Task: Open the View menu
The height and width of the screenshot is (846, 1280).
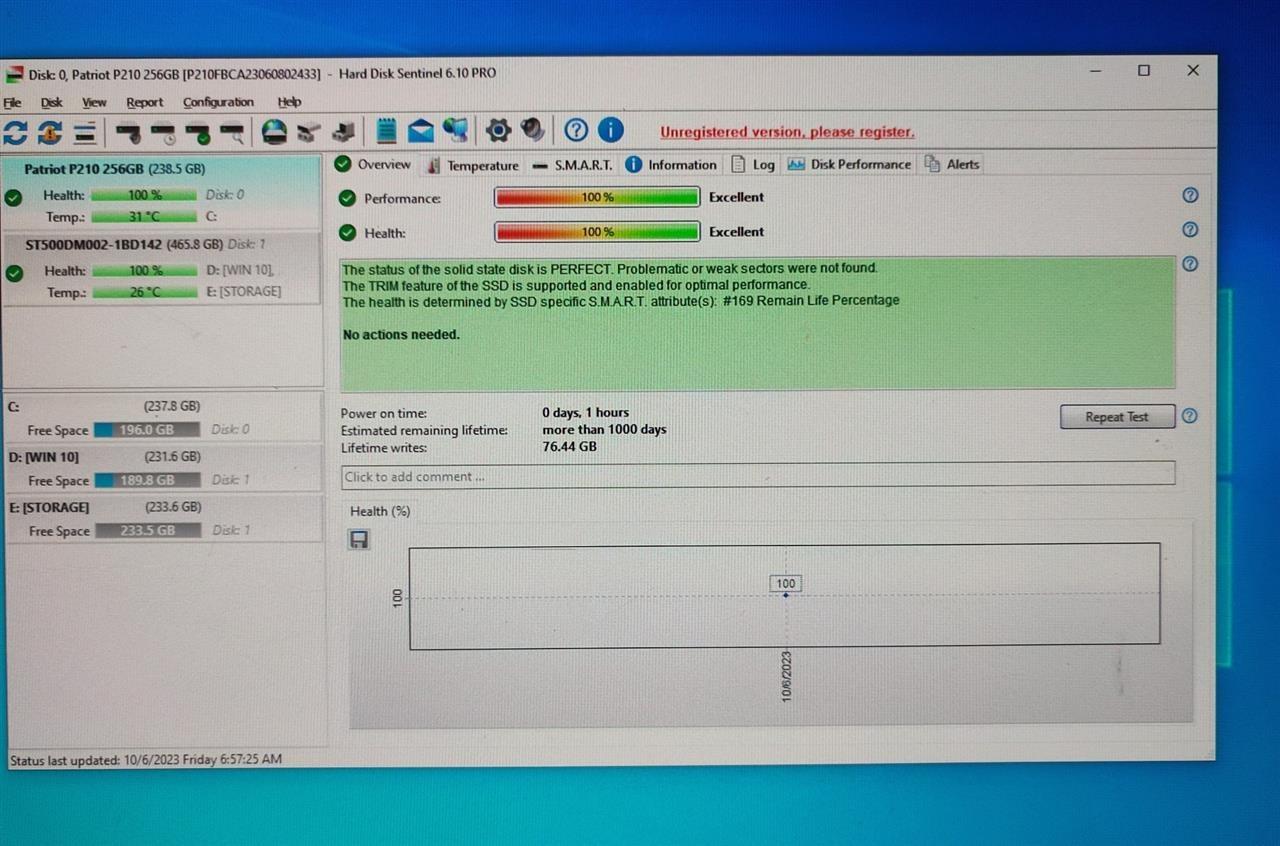Action: (94, 102)
